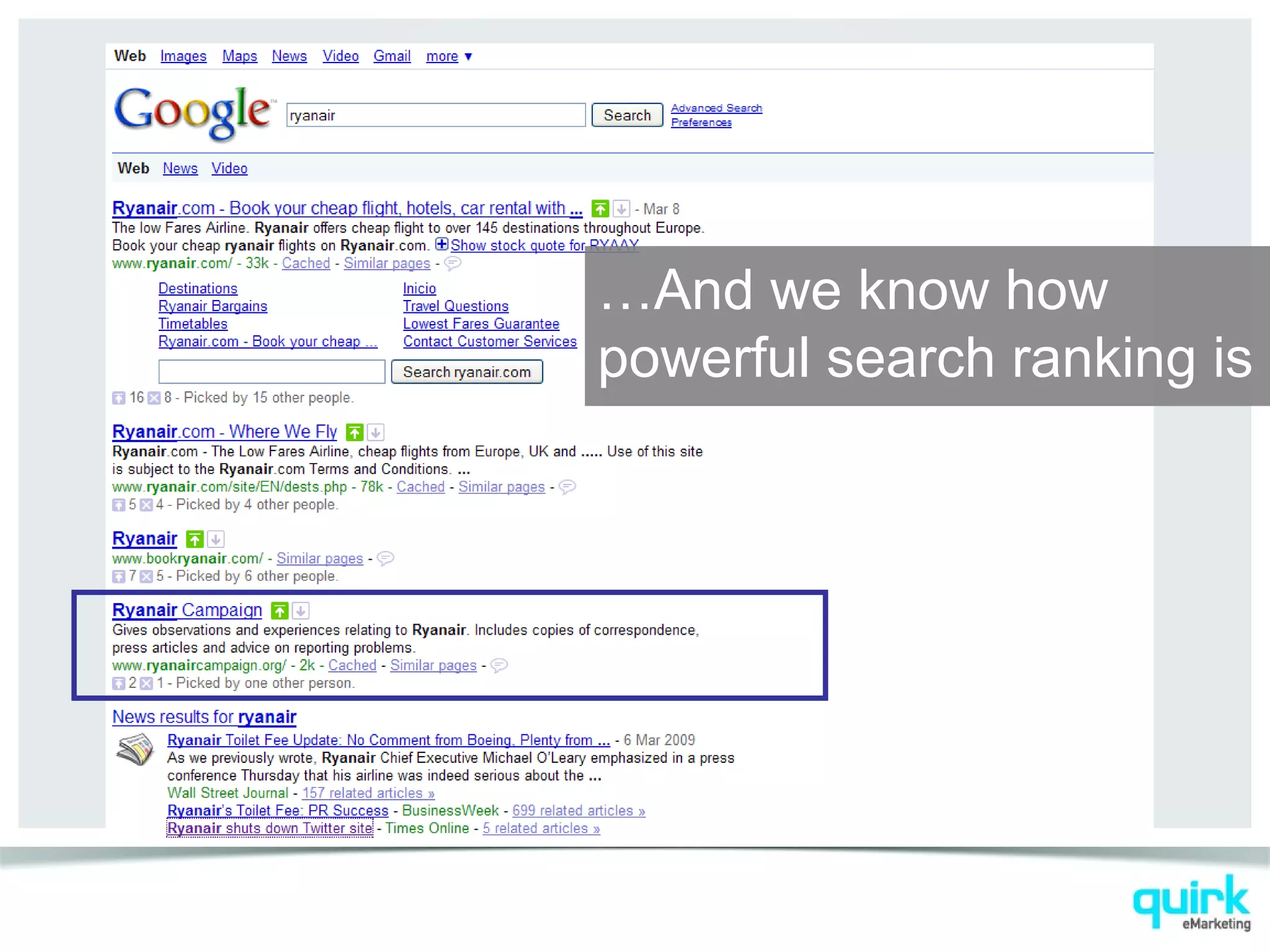Open the more dropdown in top navigation
1270x952 pixels.
[449, 56]
